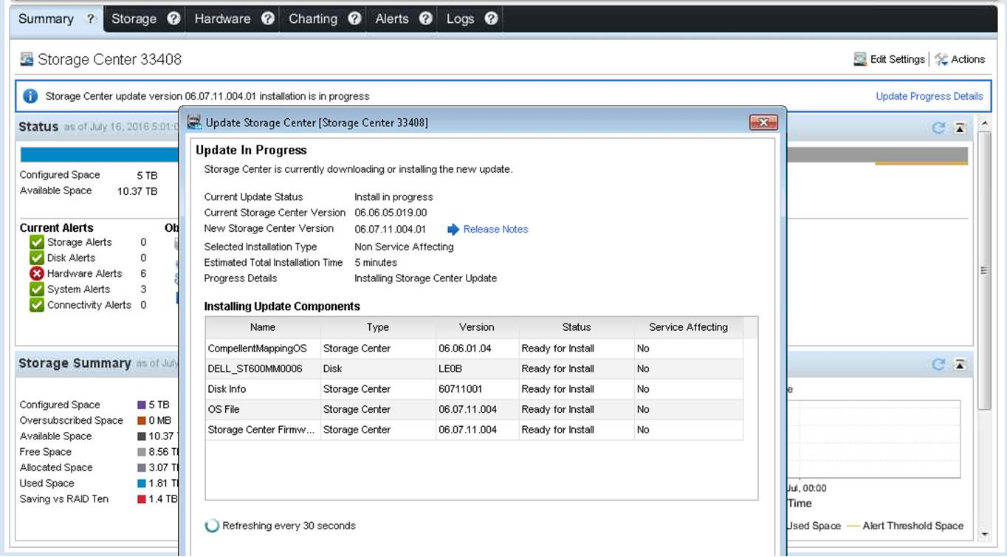Sort table by Service Affecting column header
Screen dimensions: 1007x557
click(688, 327)
